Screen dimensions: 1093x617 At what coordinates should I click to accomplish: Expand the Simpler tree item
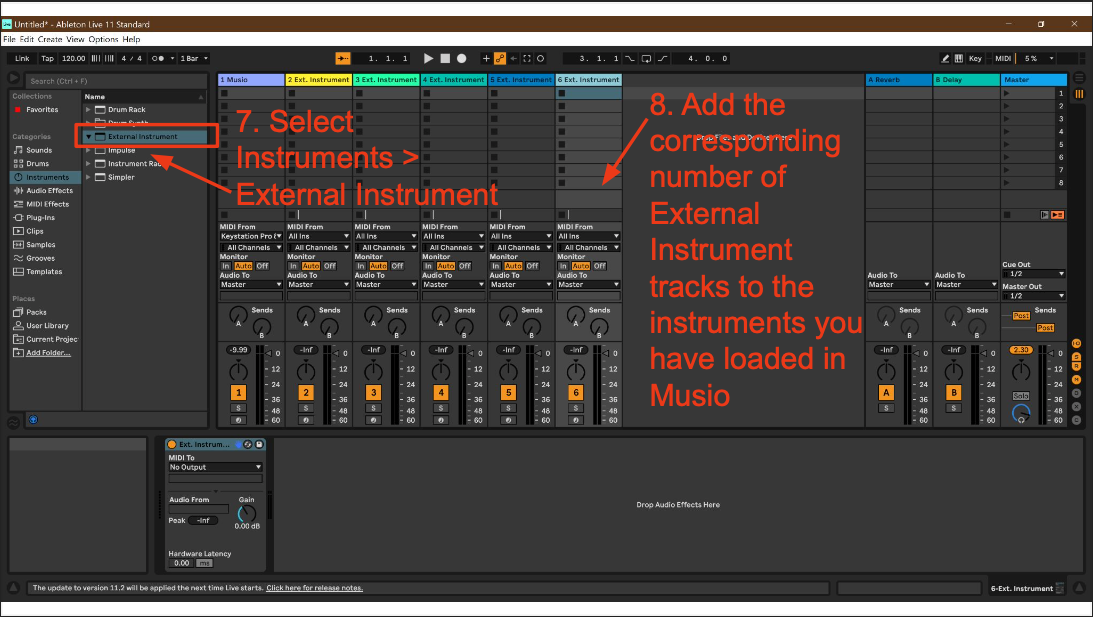(x=89, y=177)
